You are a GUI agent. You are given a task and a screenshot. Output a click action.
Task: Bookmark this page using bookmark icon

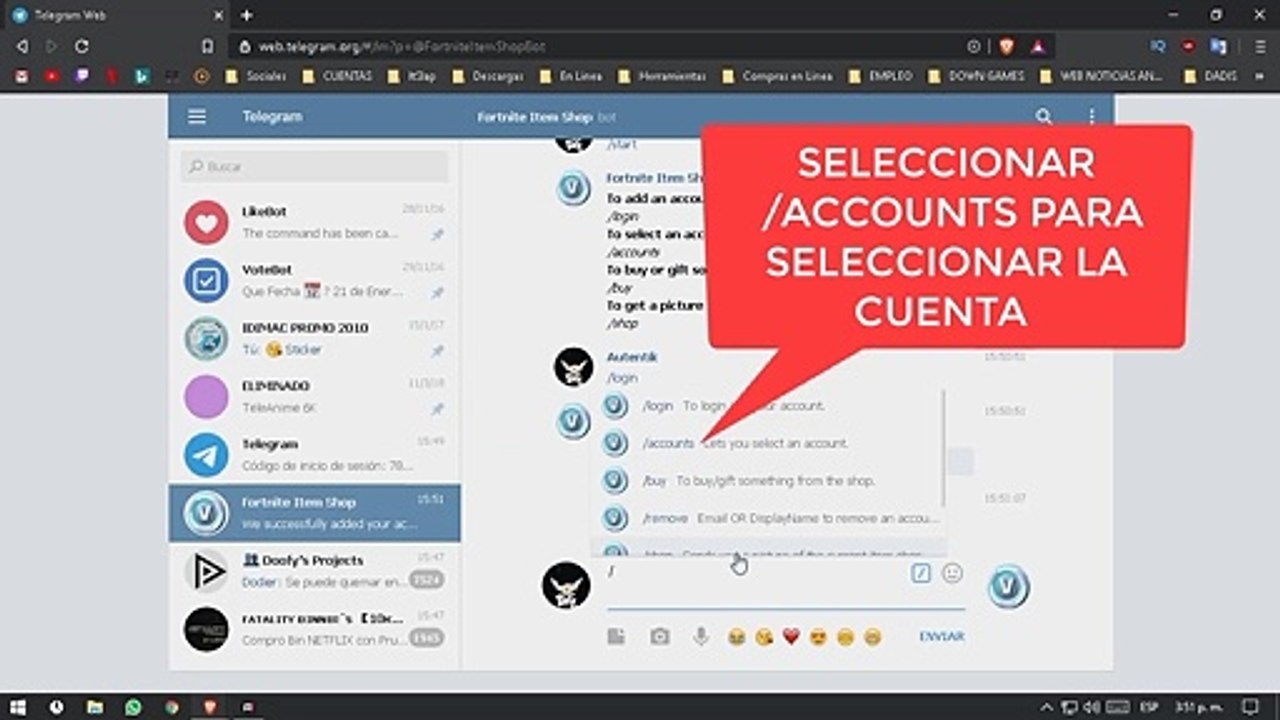[207, 46]
